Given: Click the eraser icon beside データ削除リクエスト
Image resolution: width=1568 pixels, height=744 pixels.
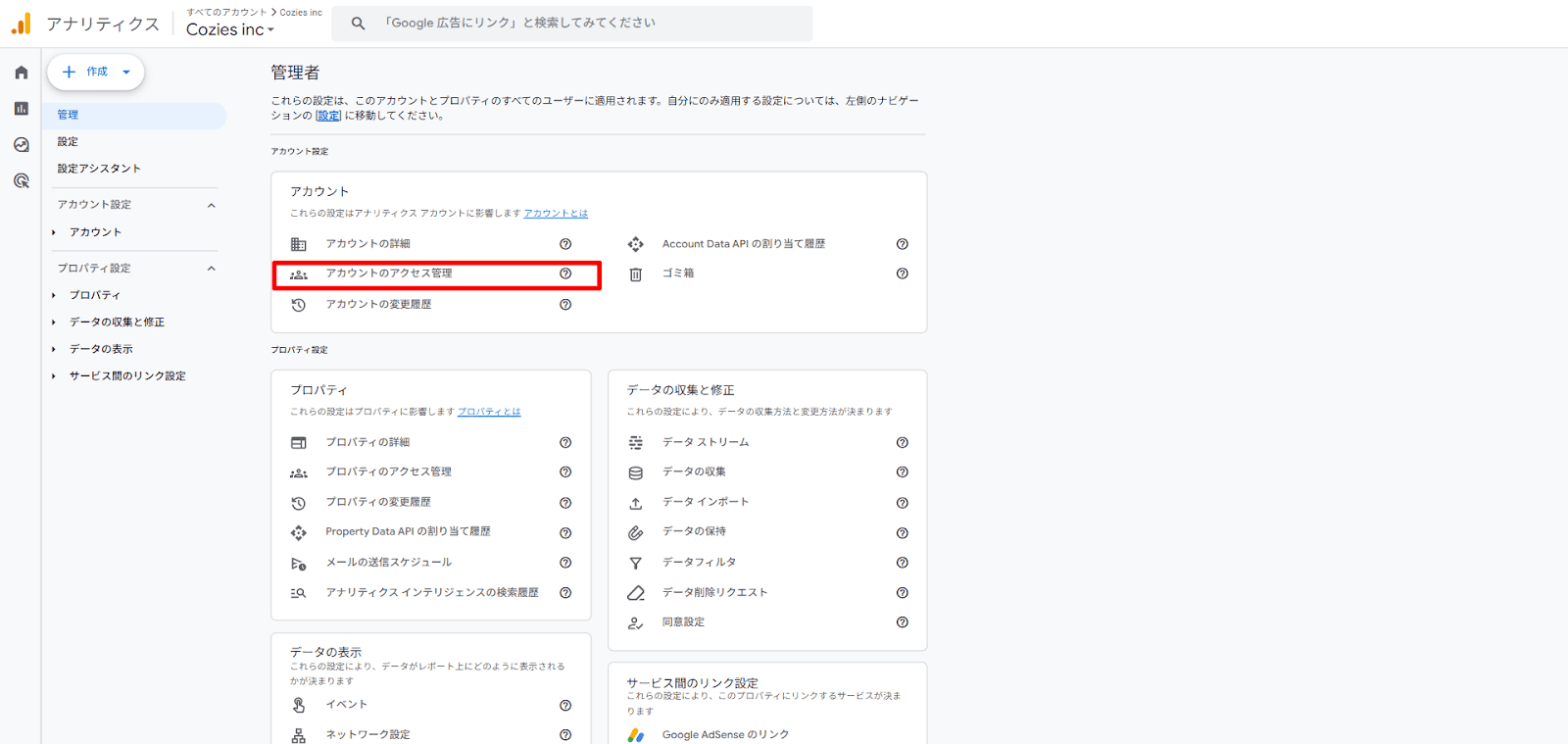Looking at the screenshot, I should coord(635,593).
